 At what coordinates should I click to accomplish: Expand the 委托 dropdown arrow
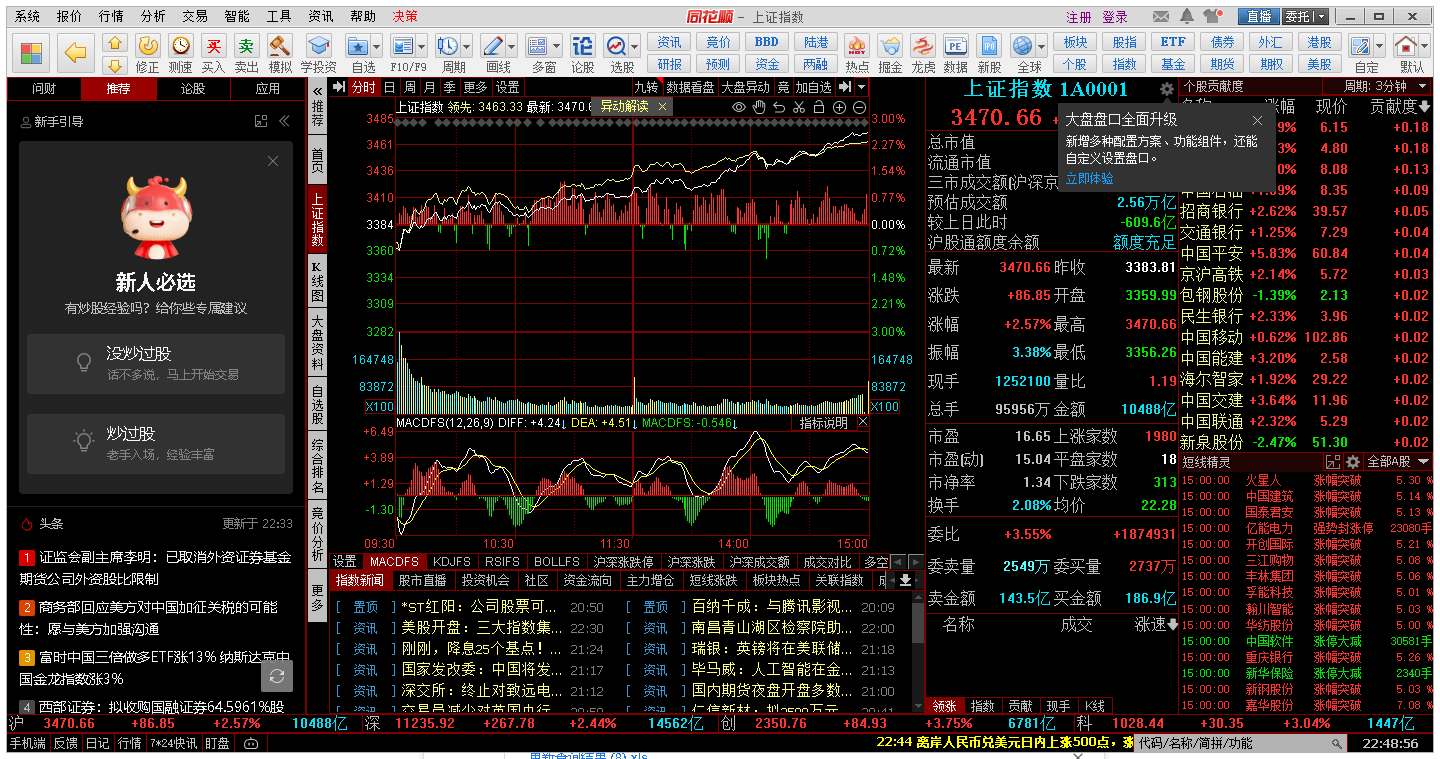[1322, 17]
